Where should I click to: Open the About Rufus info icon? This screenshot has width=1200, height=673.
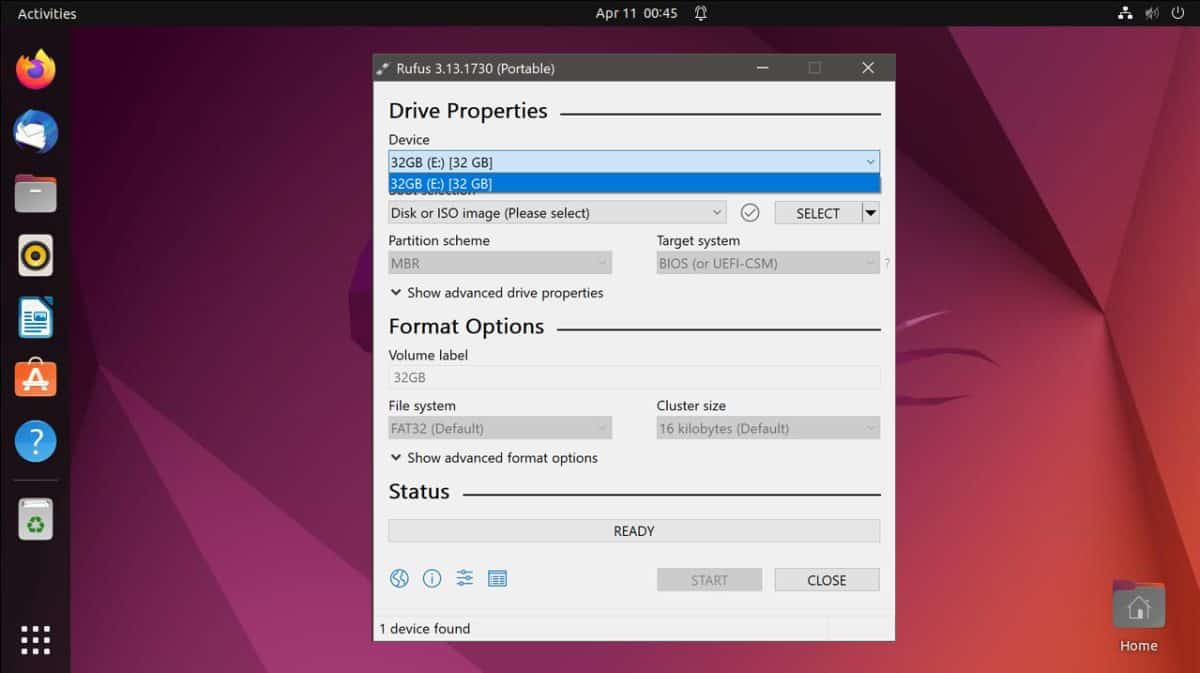(432, 578)
